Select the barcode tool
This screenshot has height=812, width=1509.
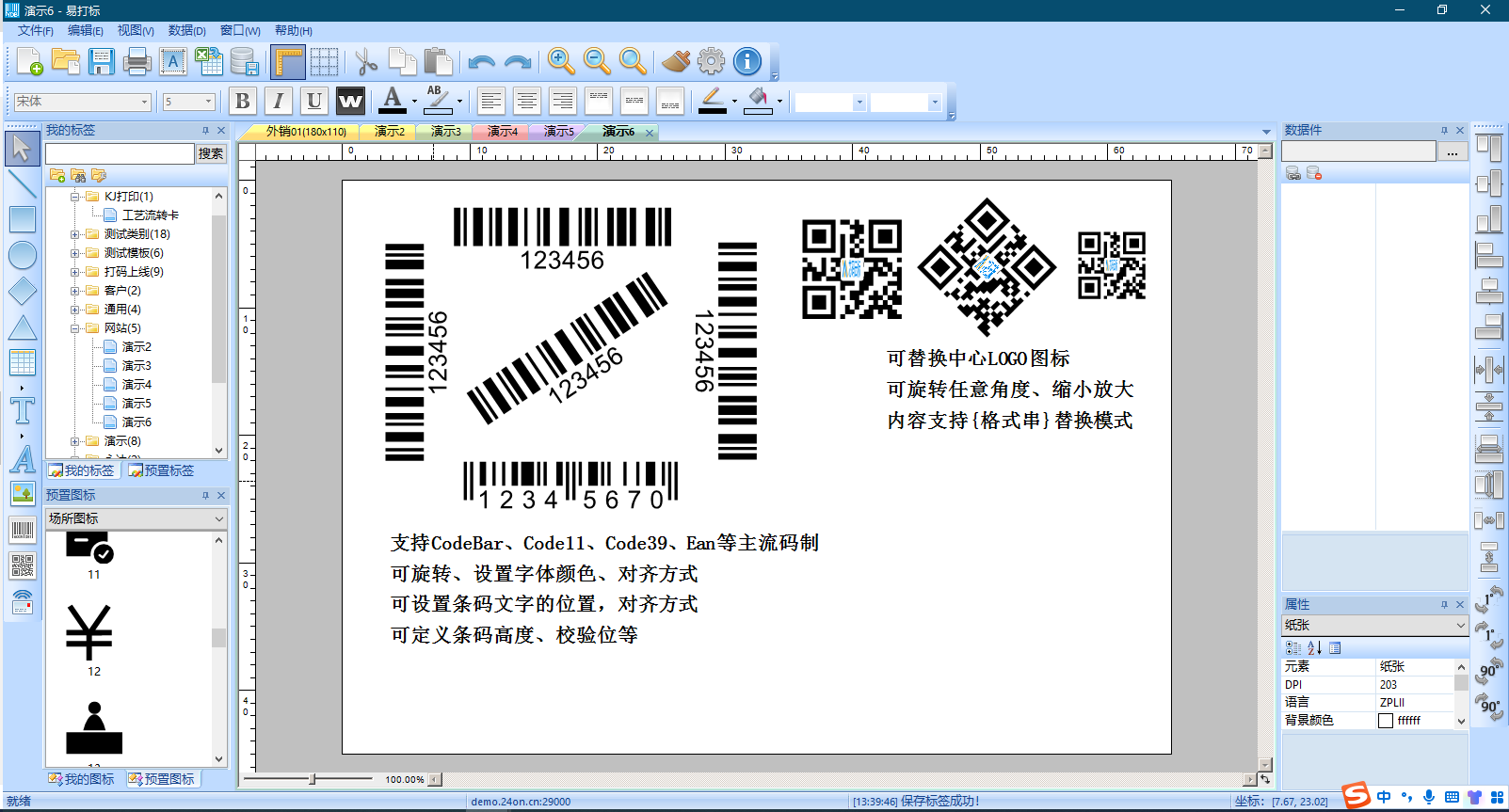(23, 530)
